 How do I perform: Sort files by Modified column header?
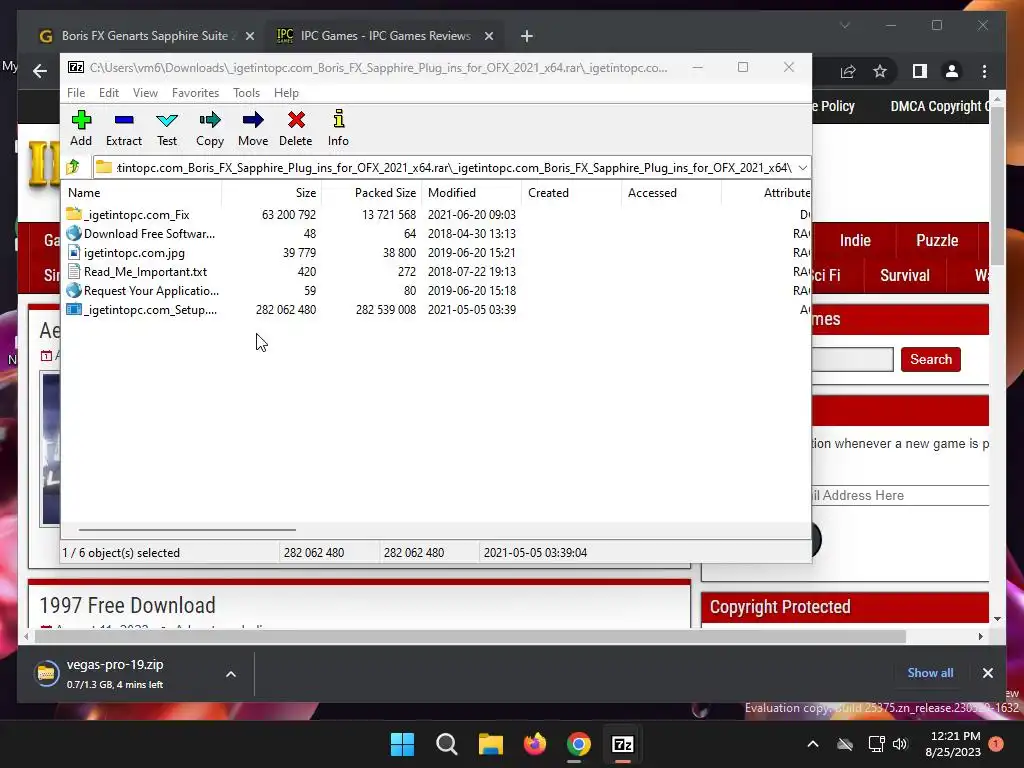coord(471,193)
